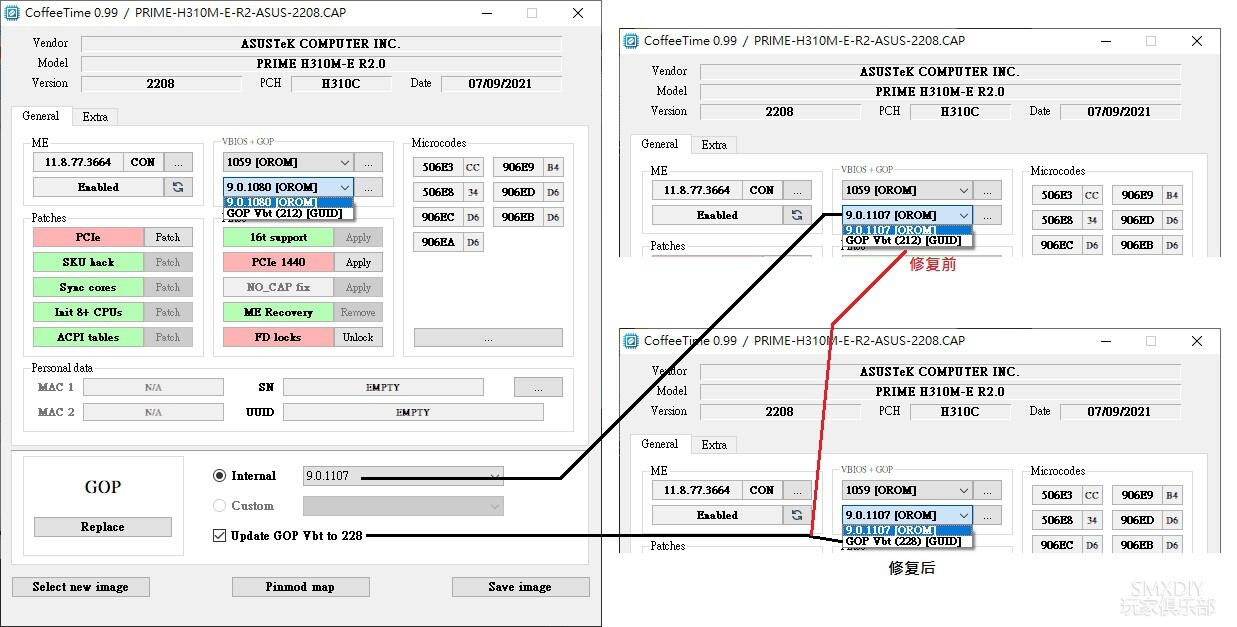Click the Replace GOP button
The width and height of the screenshot is (1237, 627).
click(x=103, y=527)
